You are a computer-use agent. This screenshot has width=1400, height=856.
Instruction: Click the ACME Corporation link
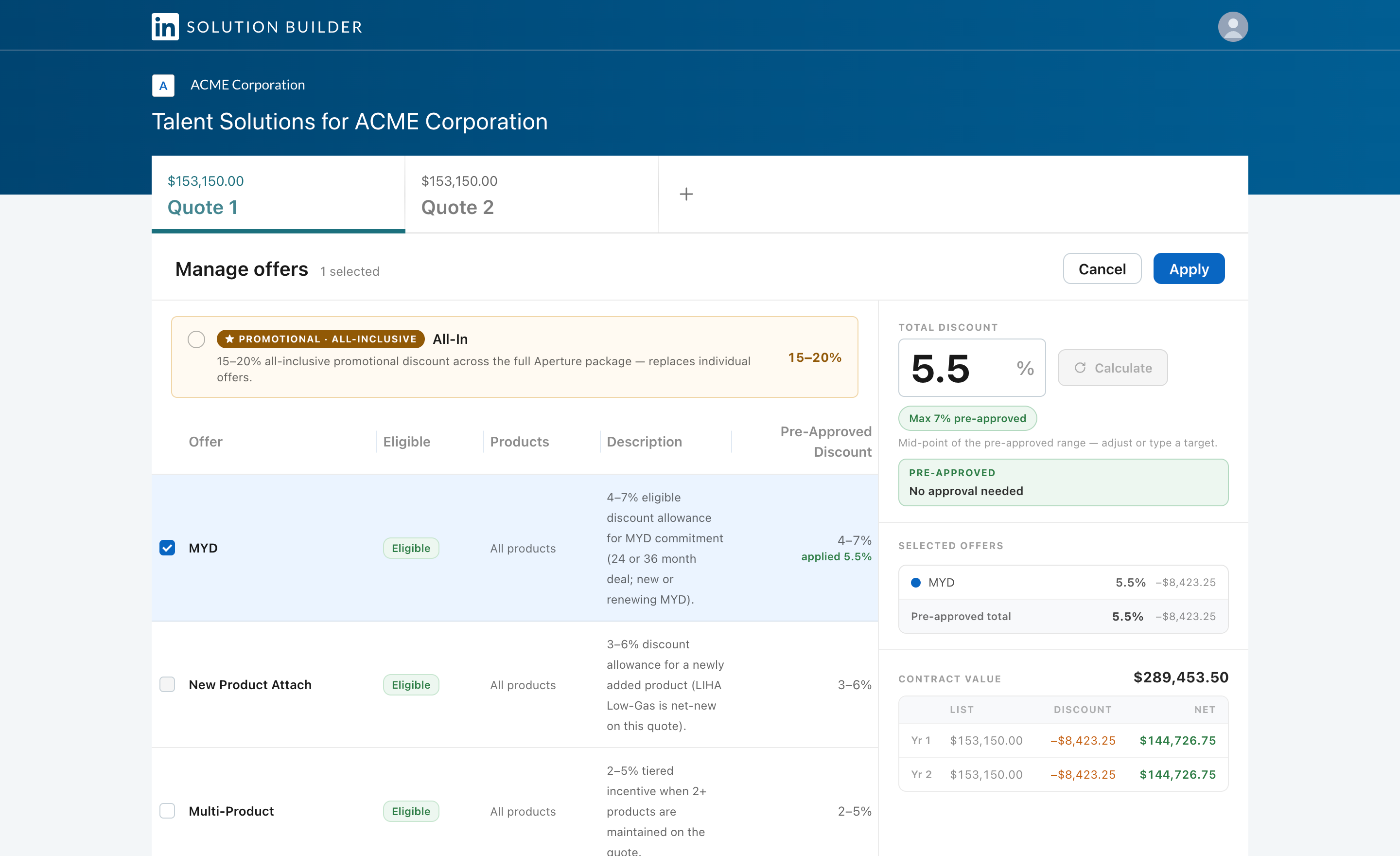248,85
